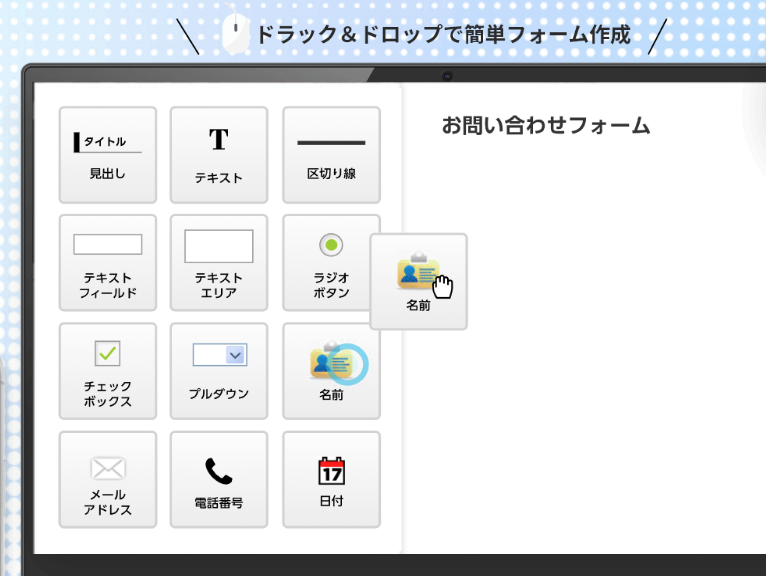Screen dimensions: 766x576
Task: Toggle the green チェックボックス checkmark icon
Action: [x=107, y=353]
